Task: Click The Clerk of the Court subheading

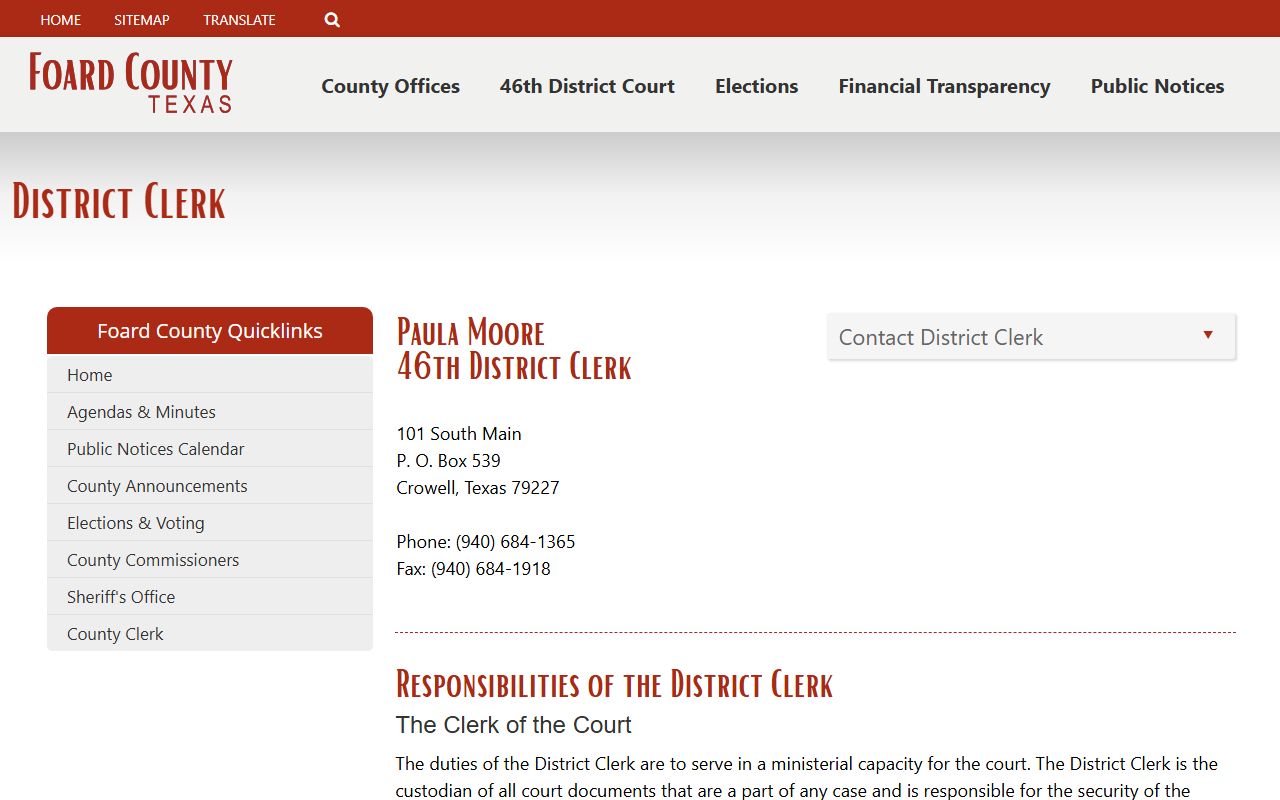Action: [x=514, y=725]
